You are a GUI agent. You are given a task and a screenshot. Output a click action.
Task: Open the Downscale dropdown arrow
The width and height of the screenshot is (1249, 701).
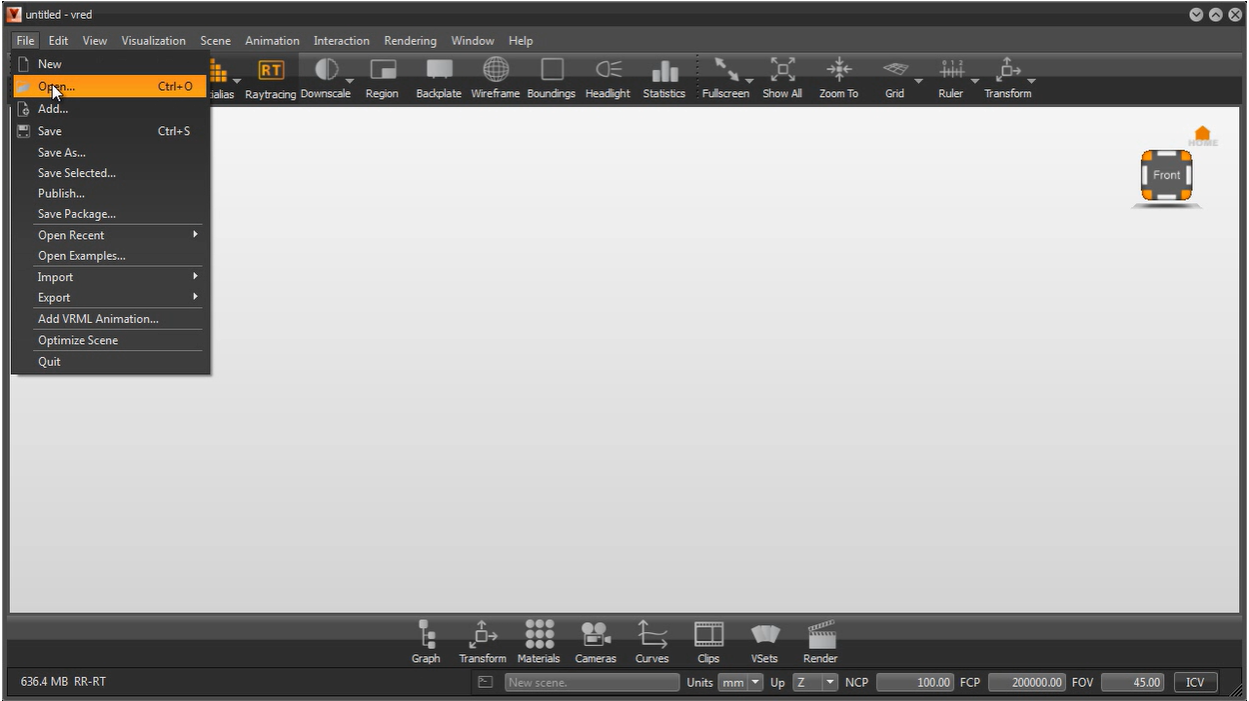tap(350, 81)
